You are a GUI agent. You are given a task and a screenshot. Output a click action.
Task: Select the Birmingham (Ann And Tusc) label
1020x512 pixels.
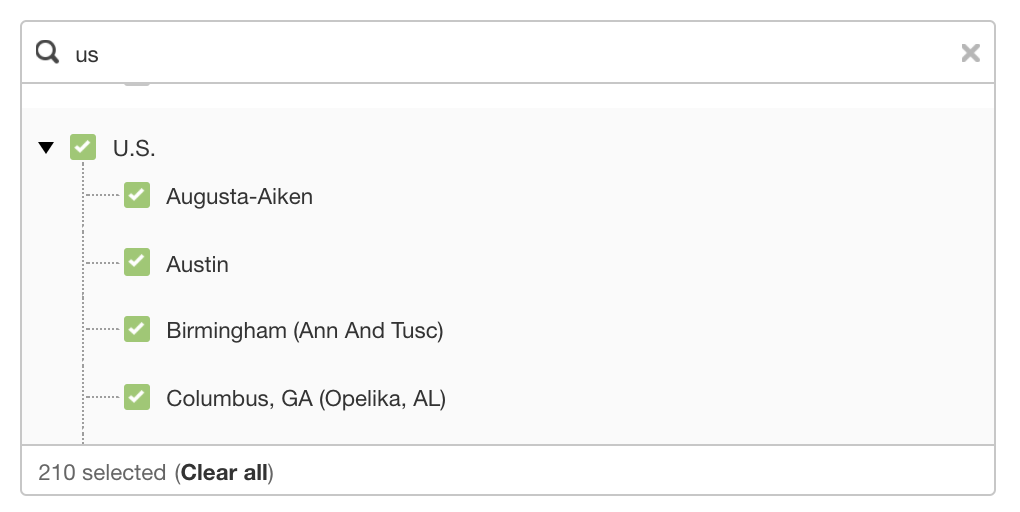[304, 330]
